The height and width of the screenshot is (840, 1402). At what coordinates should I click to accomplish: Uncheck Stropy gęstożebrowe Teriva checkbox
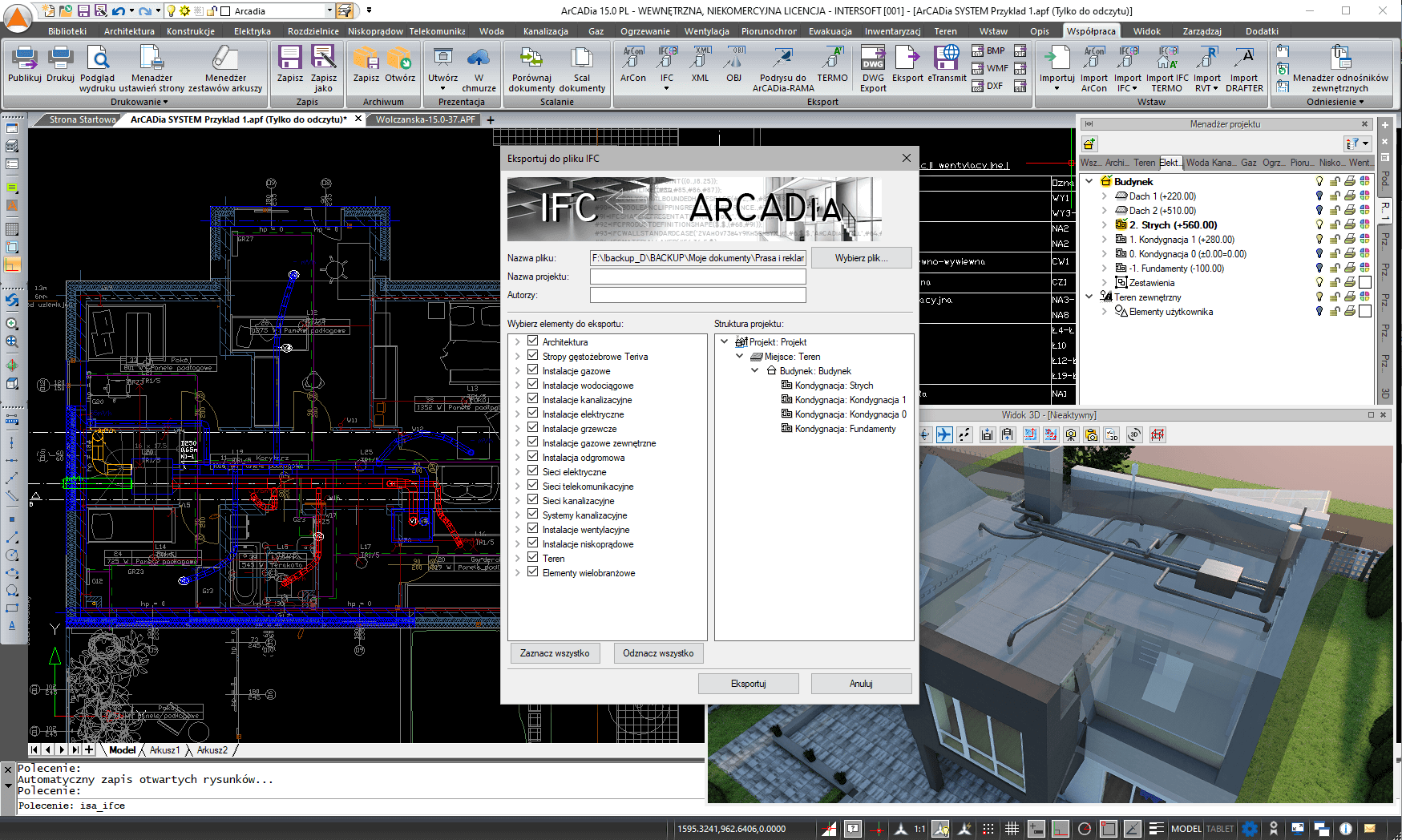coord(532,355)
